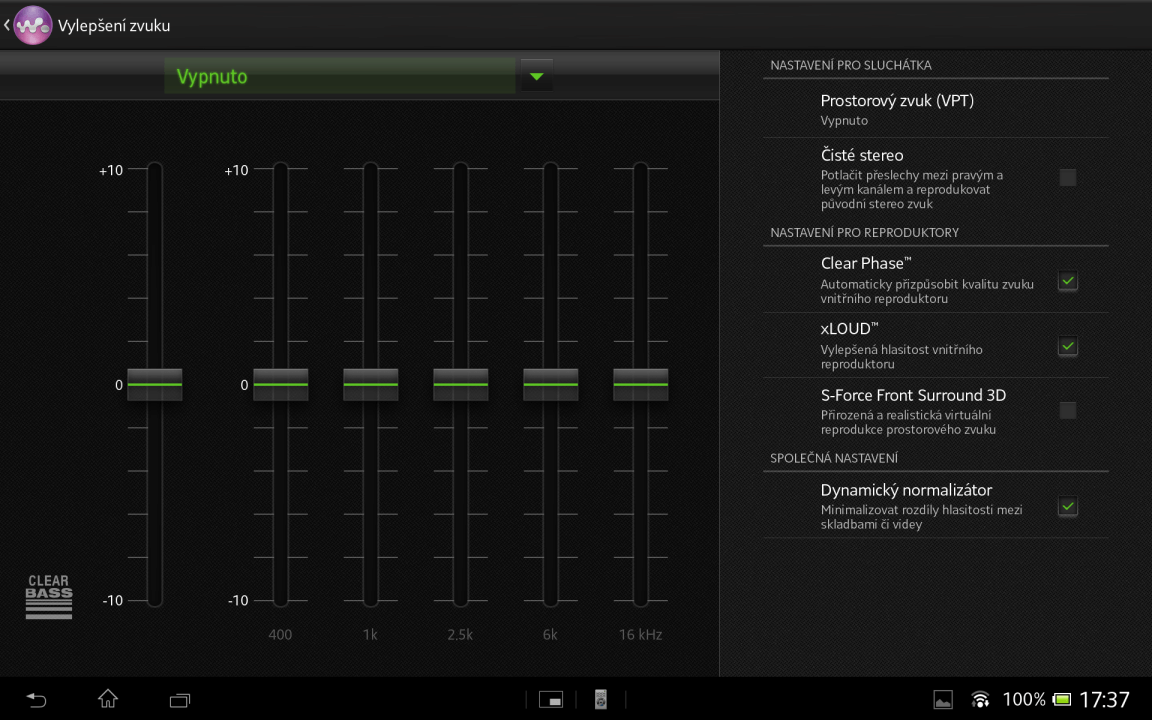Turn off Dynamický normalizátor checkbox
The height and width of the screenshot is (720, 1152).
click(x=1068, y=507)
